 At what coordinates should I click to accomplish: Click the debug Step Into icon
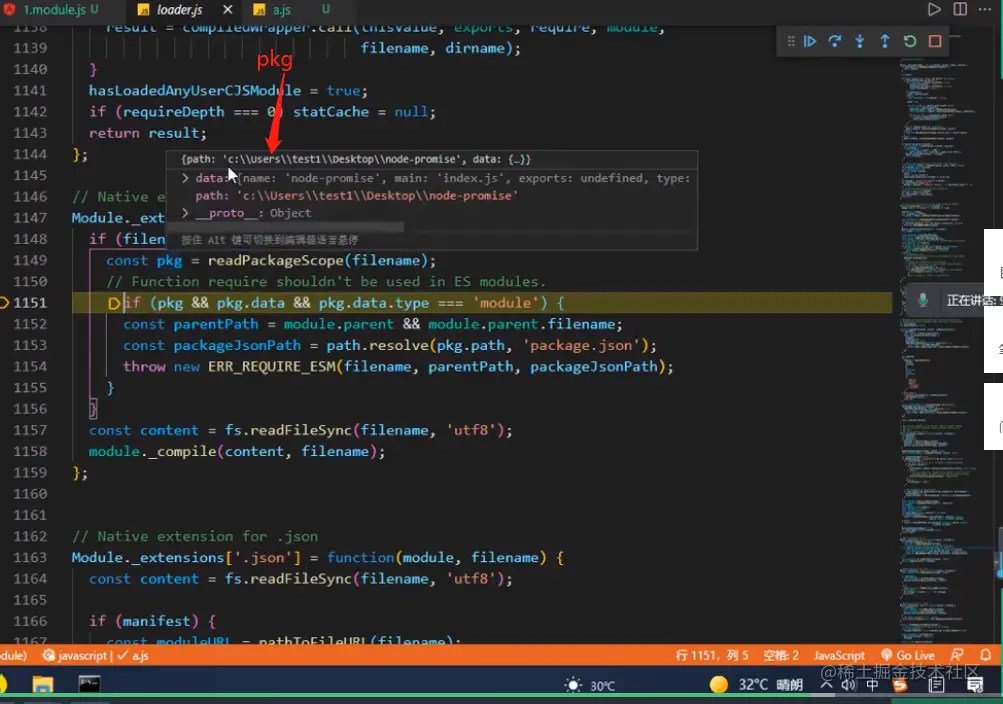point(860,42)
